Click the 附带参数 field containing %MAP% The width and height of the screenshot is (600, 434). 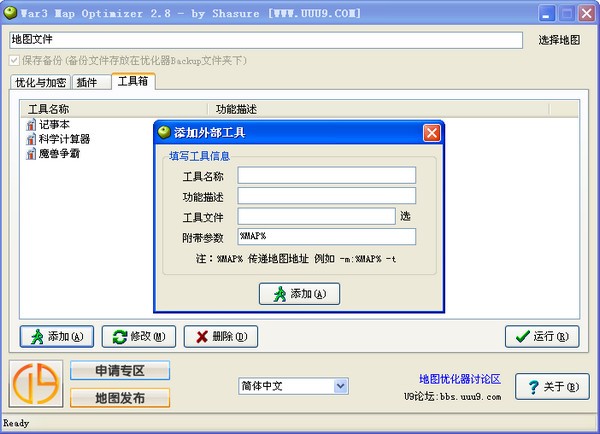point(326,237)
